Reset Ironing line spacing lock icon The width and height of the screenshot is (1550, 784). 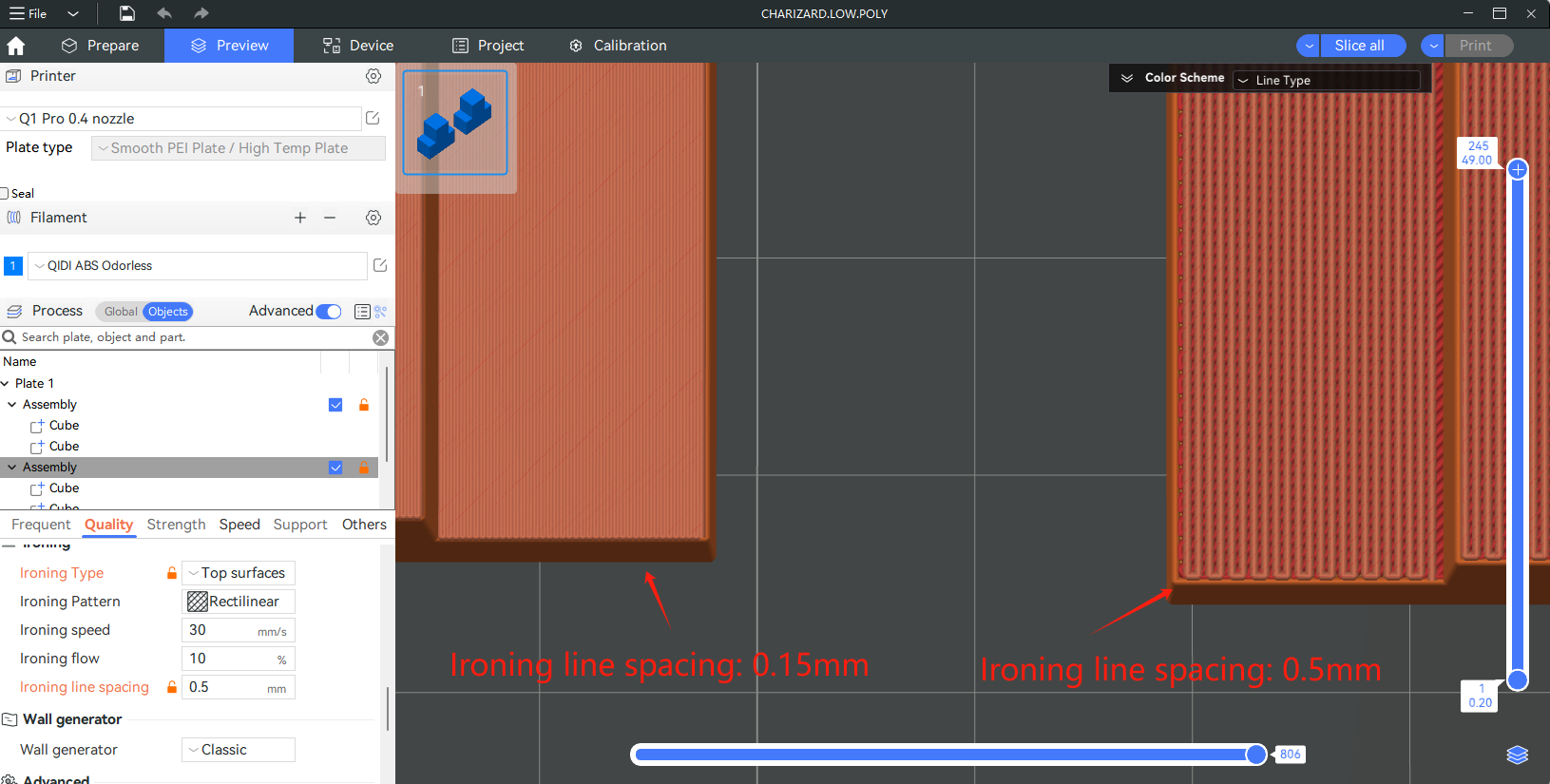(172, 687)
